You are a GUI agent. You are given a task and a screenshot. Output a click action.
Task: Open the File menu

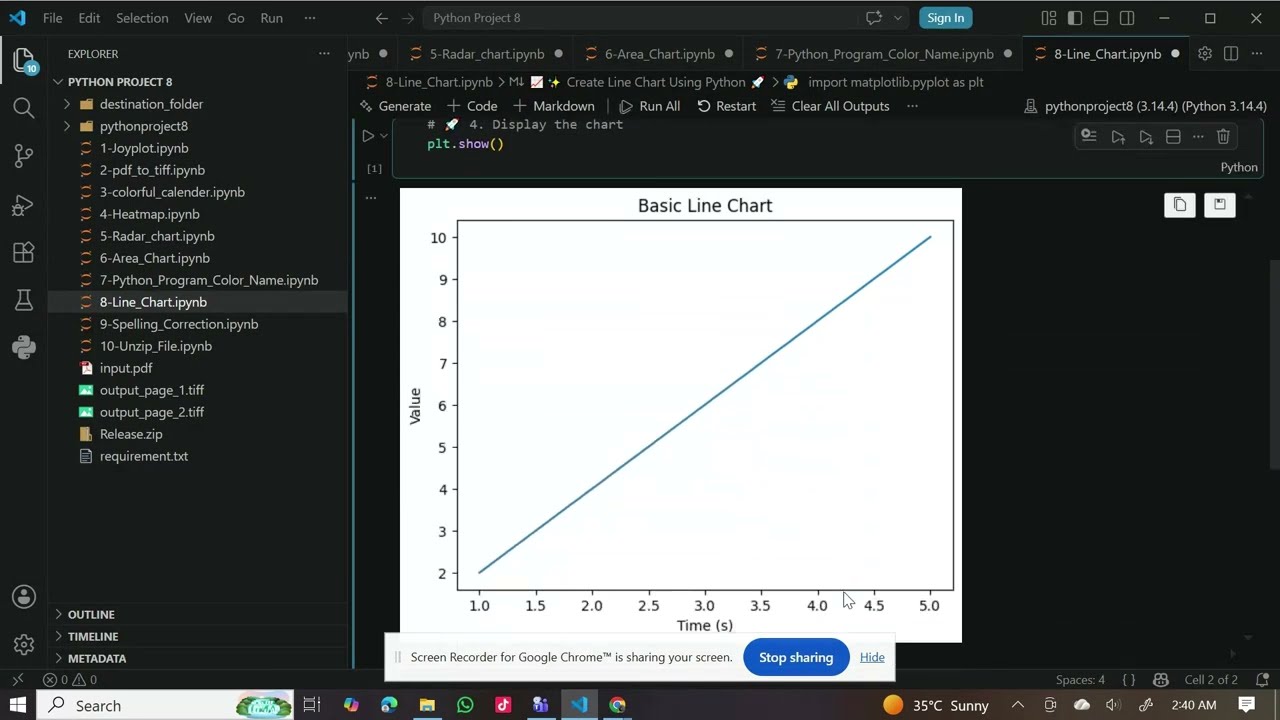click(52, 18)
